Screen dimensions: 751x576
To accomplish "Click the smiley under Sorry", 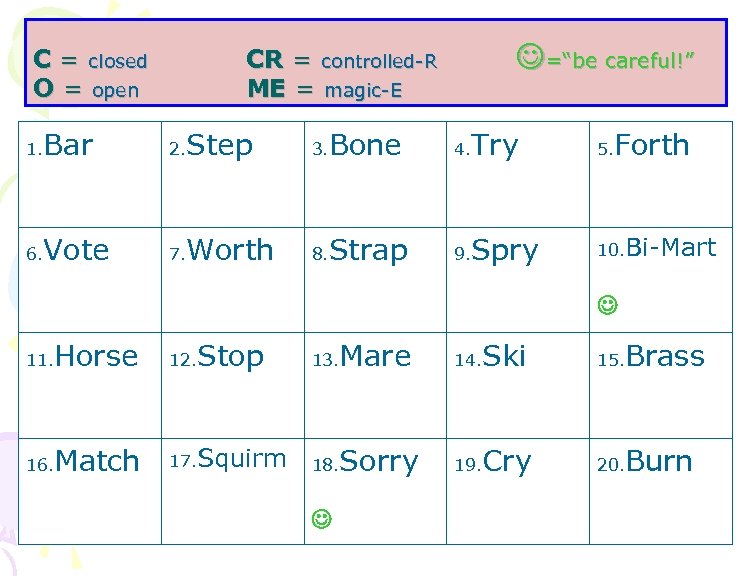I will (x=320, y=518).
